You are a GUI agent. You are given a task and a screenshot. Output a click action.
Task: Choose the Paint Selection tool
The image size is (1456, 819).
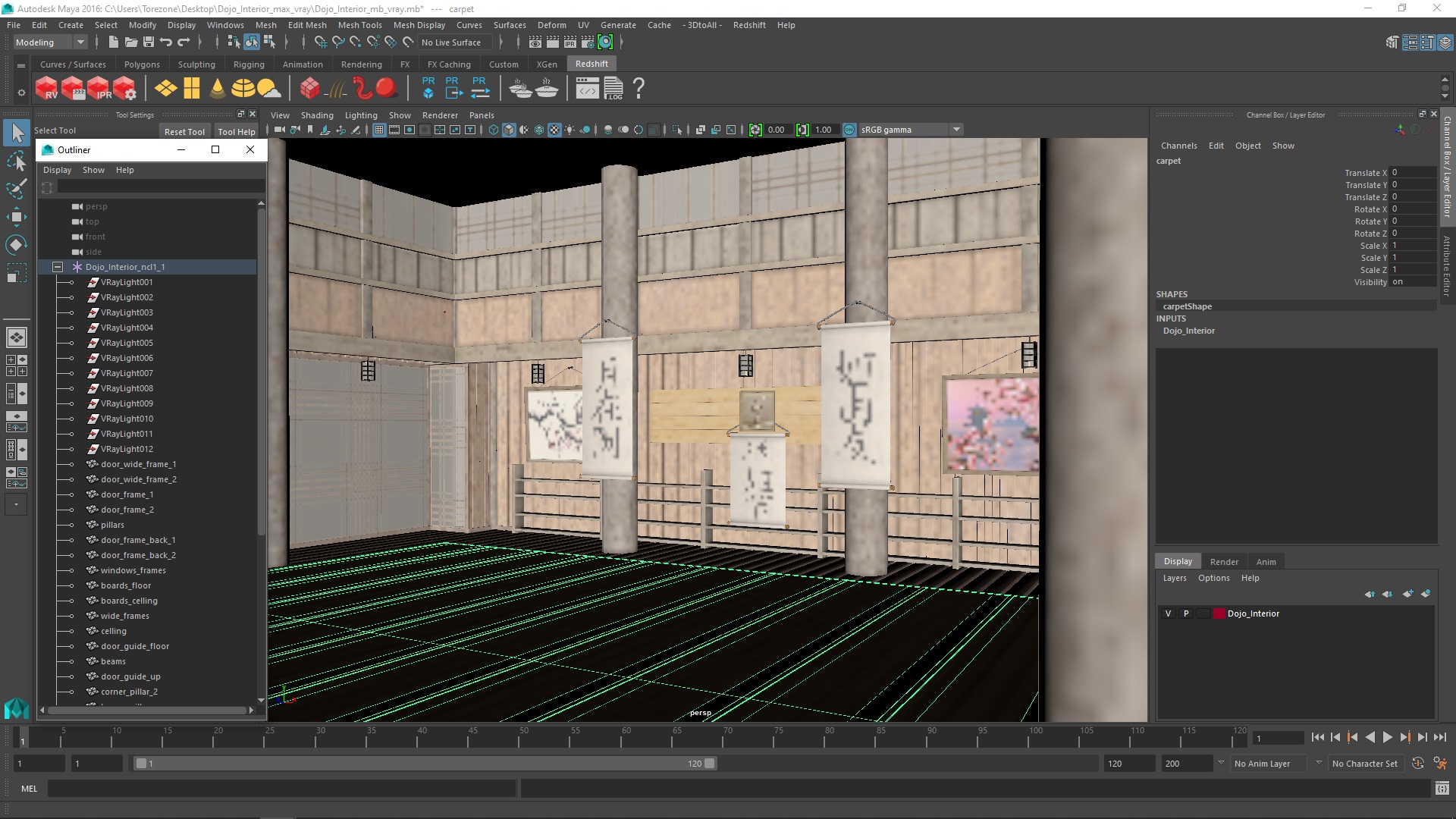(16, 189)
